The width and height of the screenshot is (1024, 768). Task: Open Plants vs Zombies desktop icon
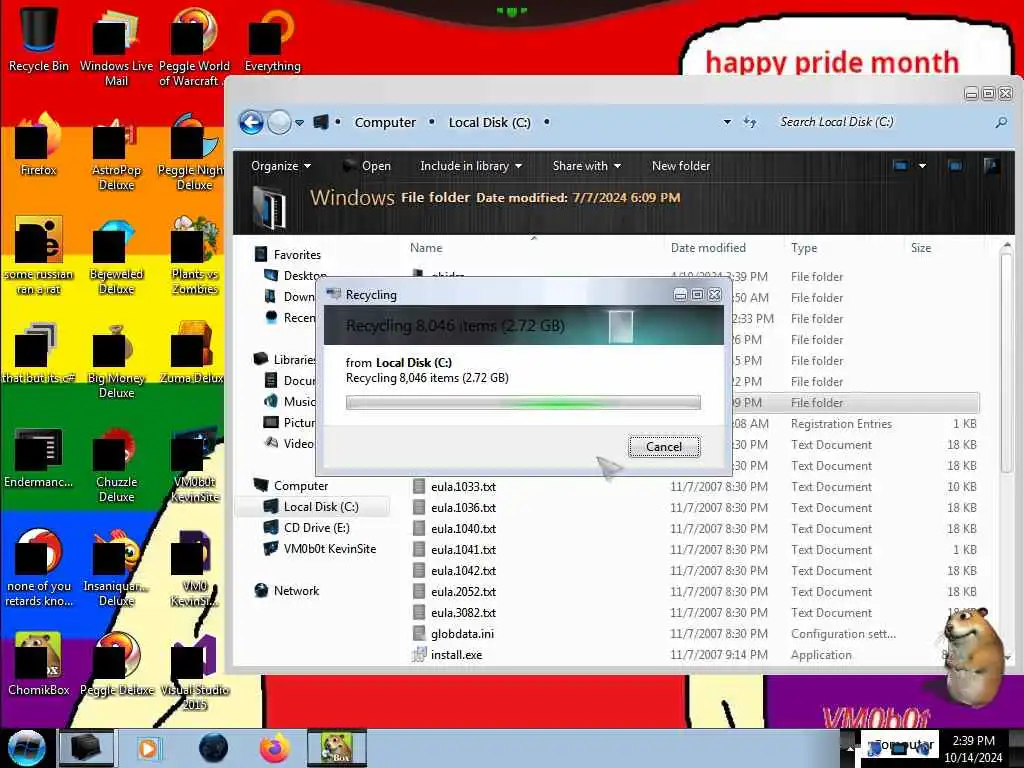(x=194, y=256)
